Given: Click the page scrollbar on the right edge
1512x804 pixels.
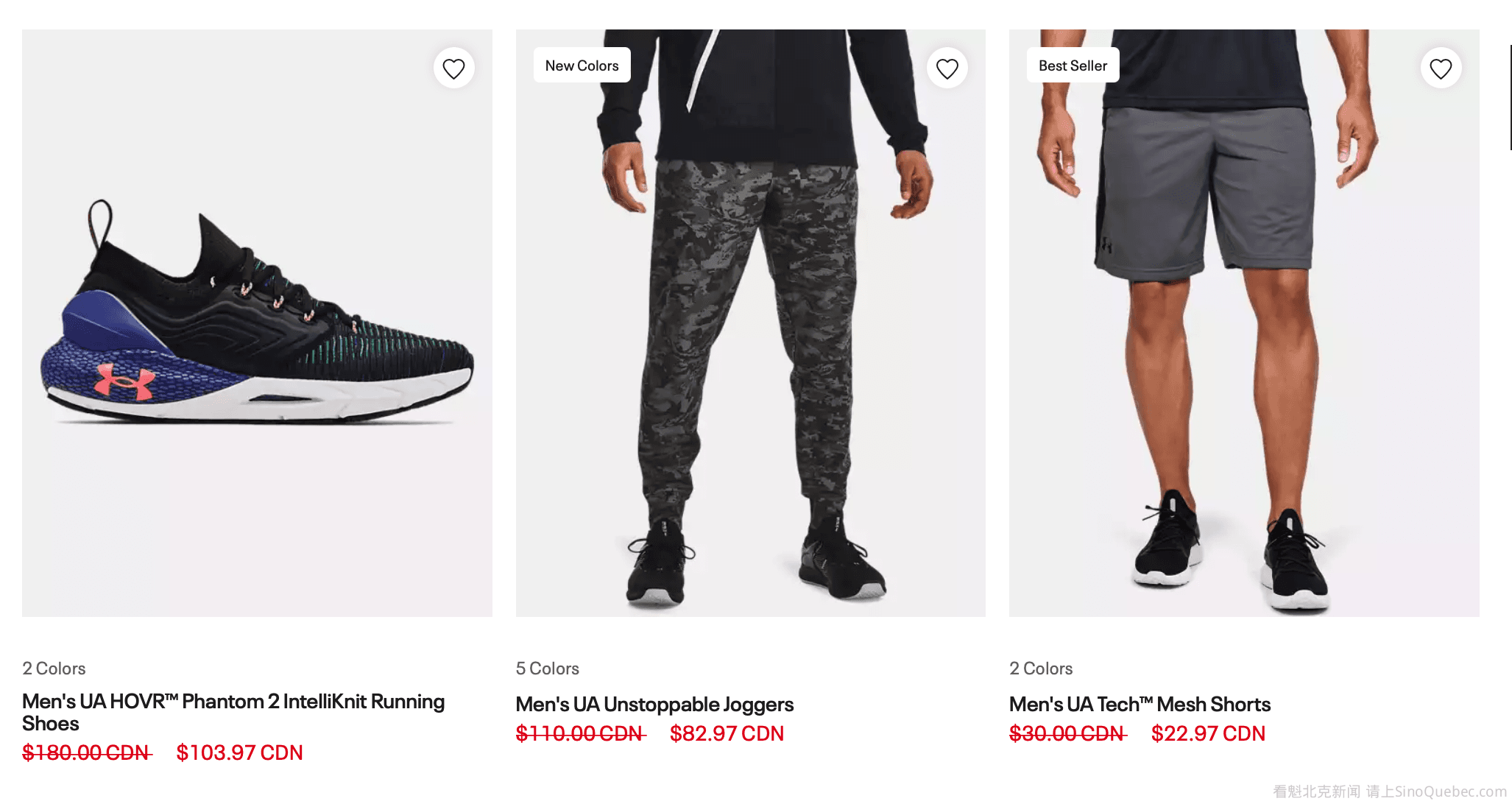Looking at the screenshot, I should click(1509, 97).
